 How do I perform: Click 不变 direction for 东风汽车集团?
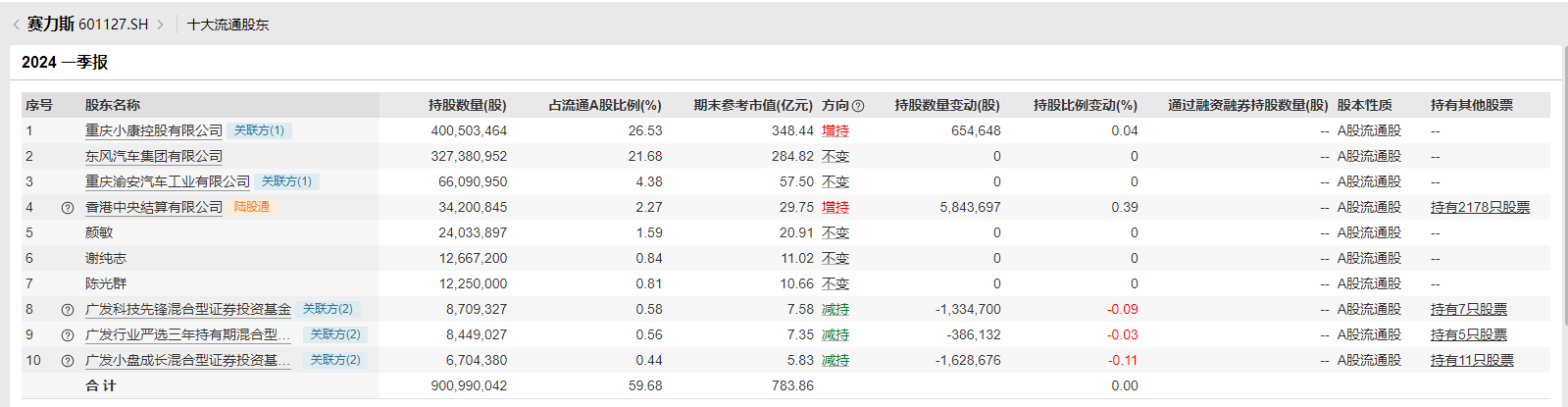click(835, 156)
